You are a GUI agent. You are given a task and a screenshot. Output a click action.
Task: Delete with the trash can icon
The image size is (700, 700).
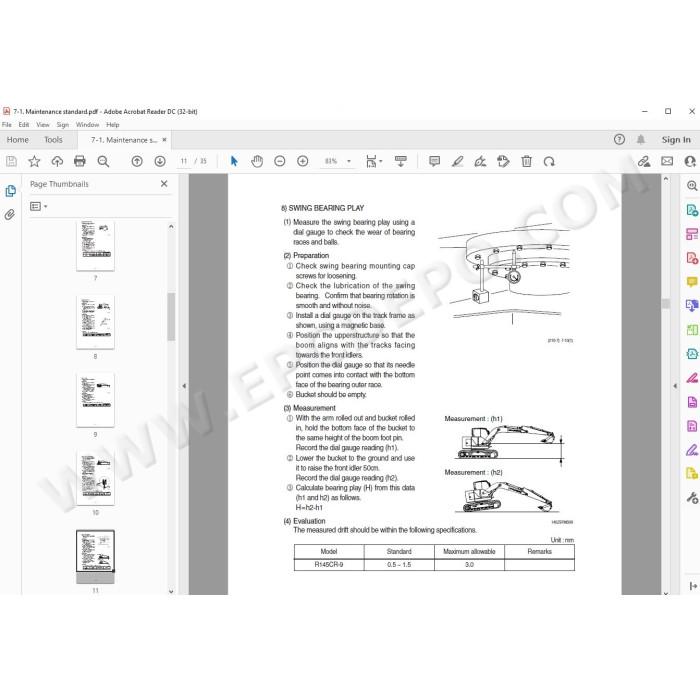(526, 161)
